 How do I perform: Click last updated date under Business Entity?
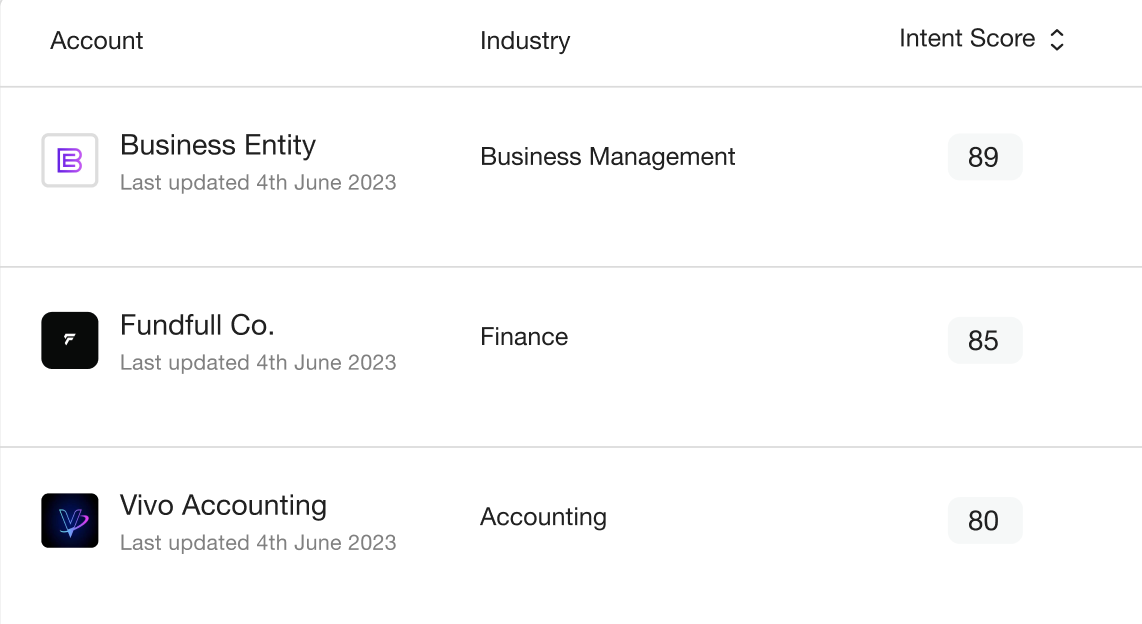258,182
